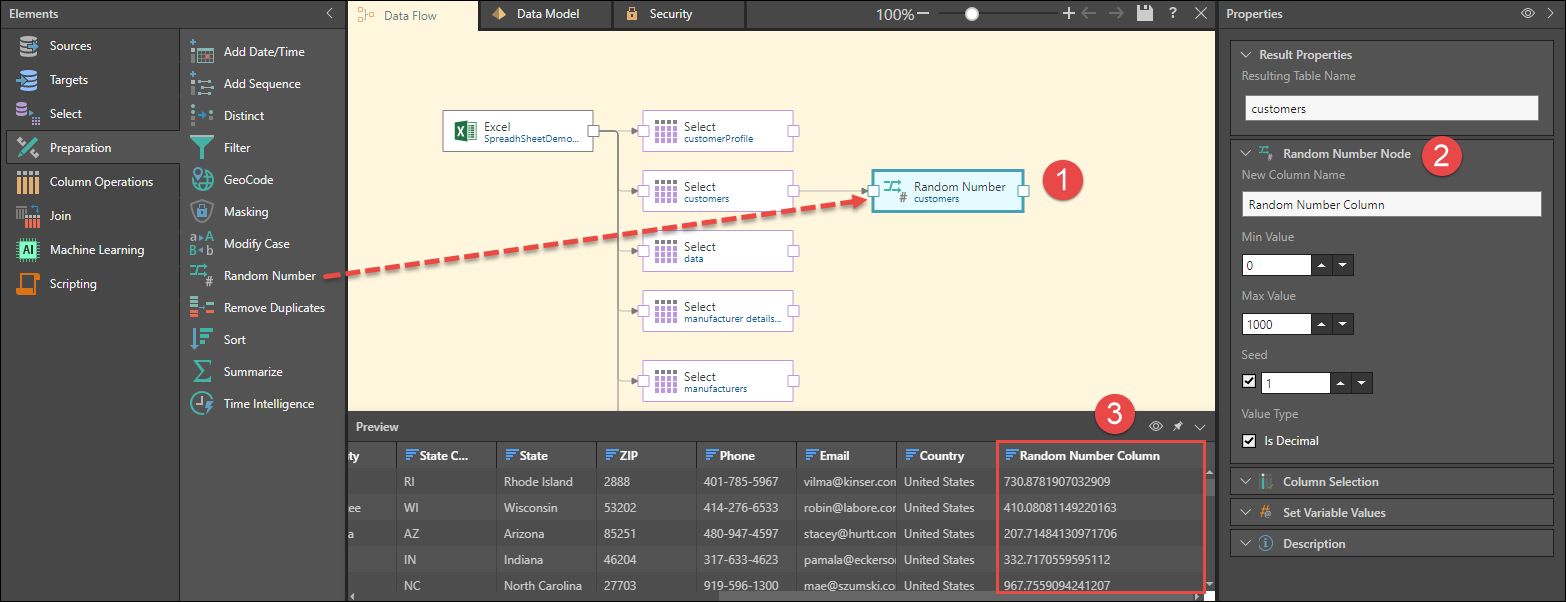
Task: Switch to the Data Model tab
Action: click(x=548, y=14)
